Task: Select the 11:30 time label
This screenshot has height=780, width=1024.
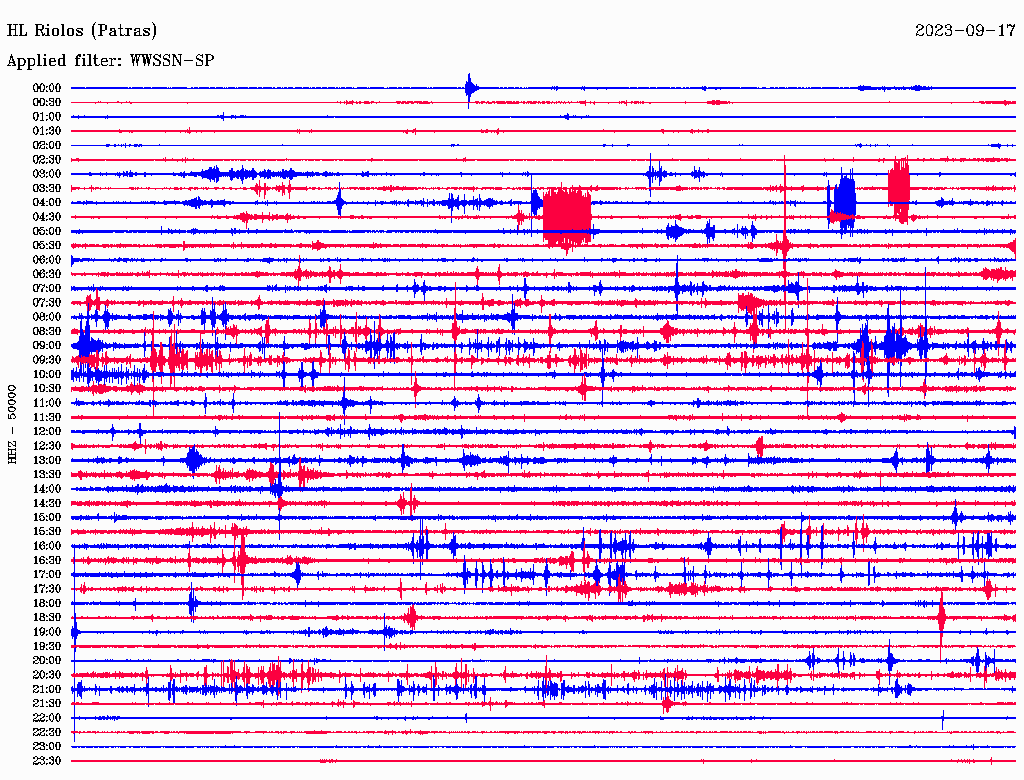Action: click(47, 417)
